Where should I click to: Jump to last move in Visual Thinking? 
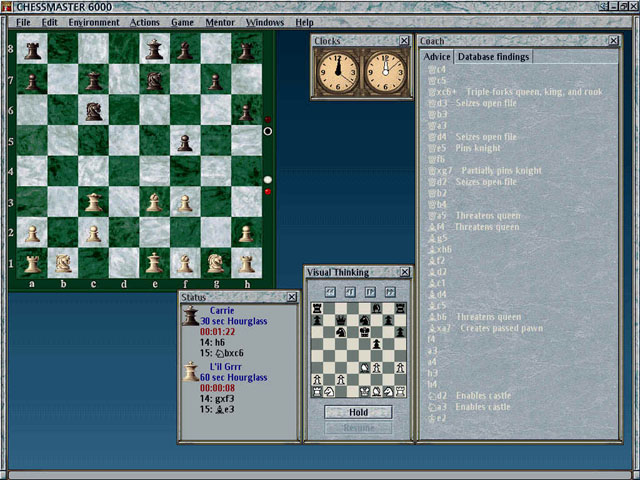click(x=390, y=292)
